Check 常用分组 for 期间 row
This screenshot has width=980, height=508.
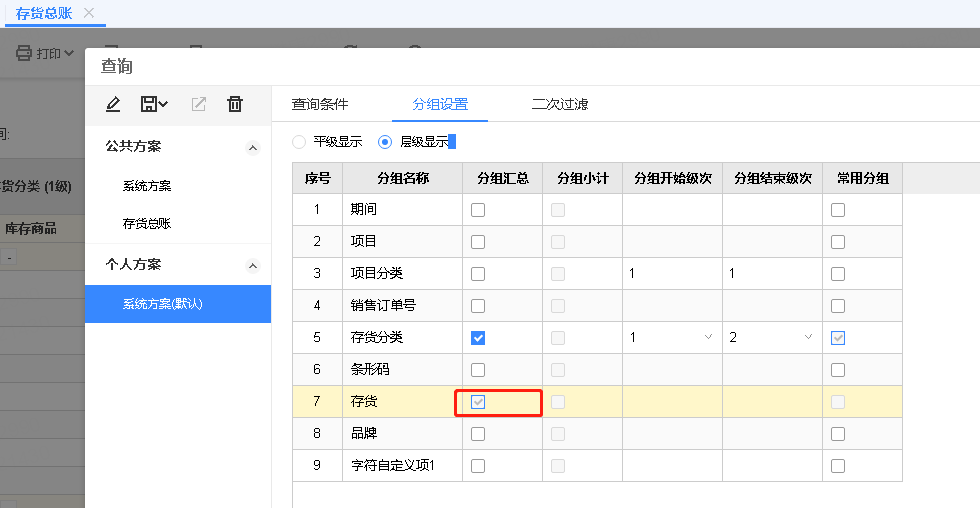(x=838, y=210)
